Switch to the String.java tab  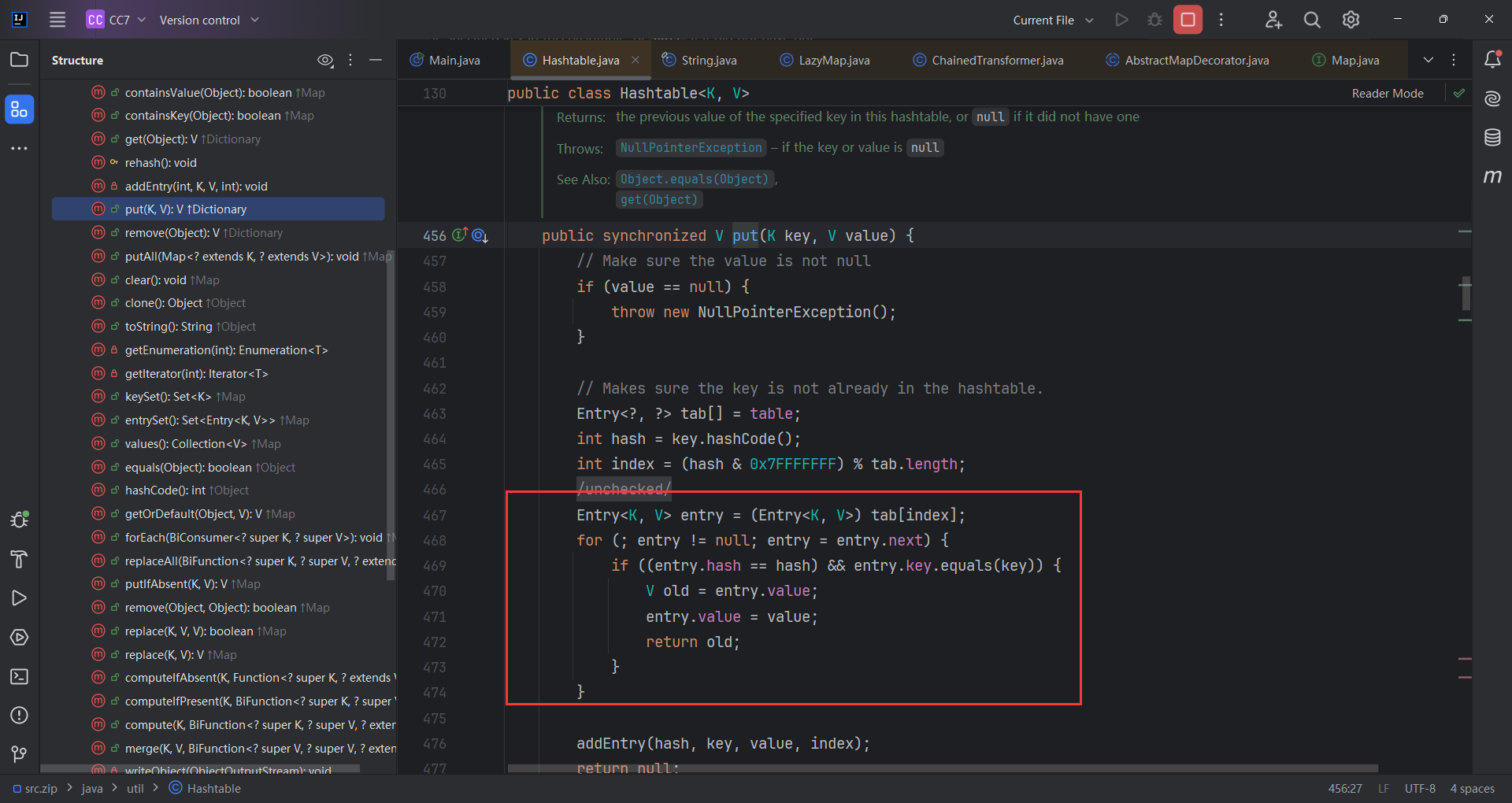[700, 60]
